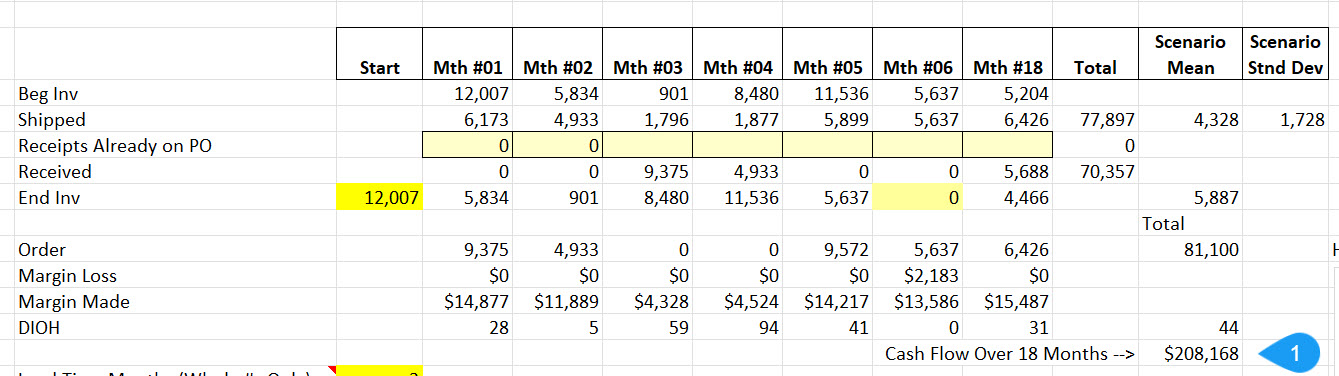Screen dimensions: 1339x376
Task: Select End Inv Mth #03 value 8,480
Action: pyautogui.click(x=647, y=198)
